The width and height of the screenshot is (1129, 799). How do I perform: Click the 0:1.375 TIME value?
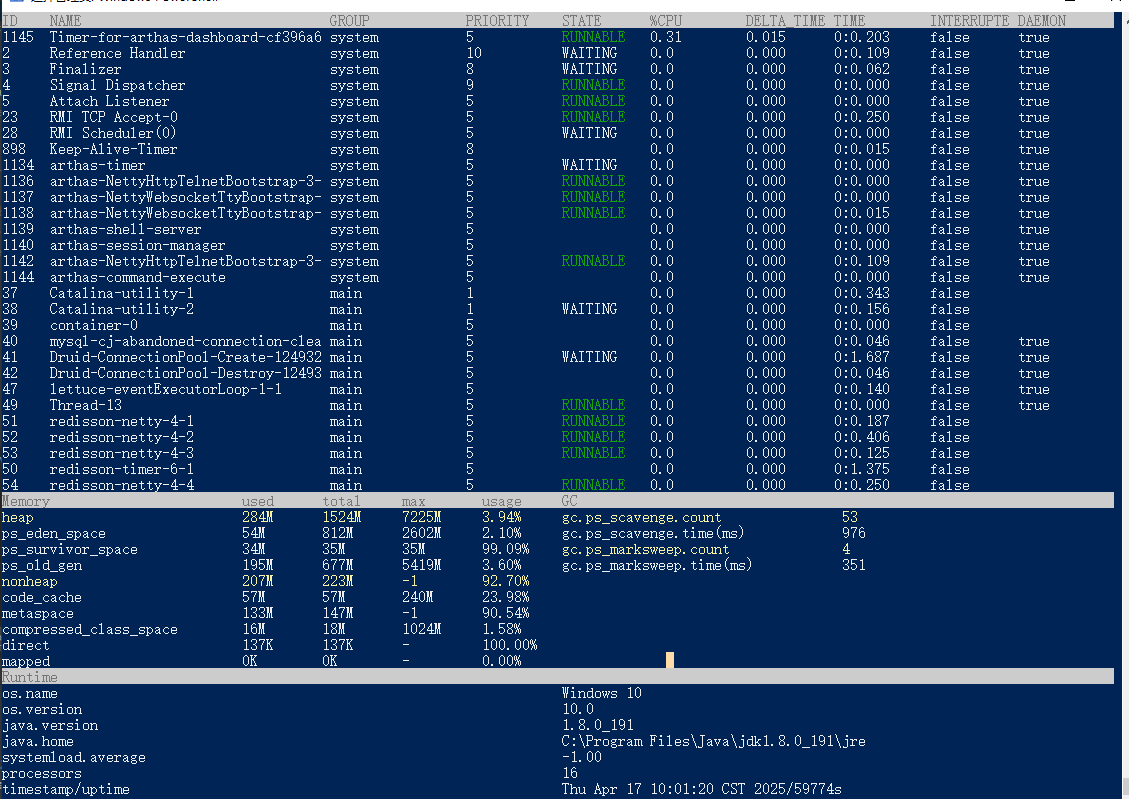click(x=862, y=469)
